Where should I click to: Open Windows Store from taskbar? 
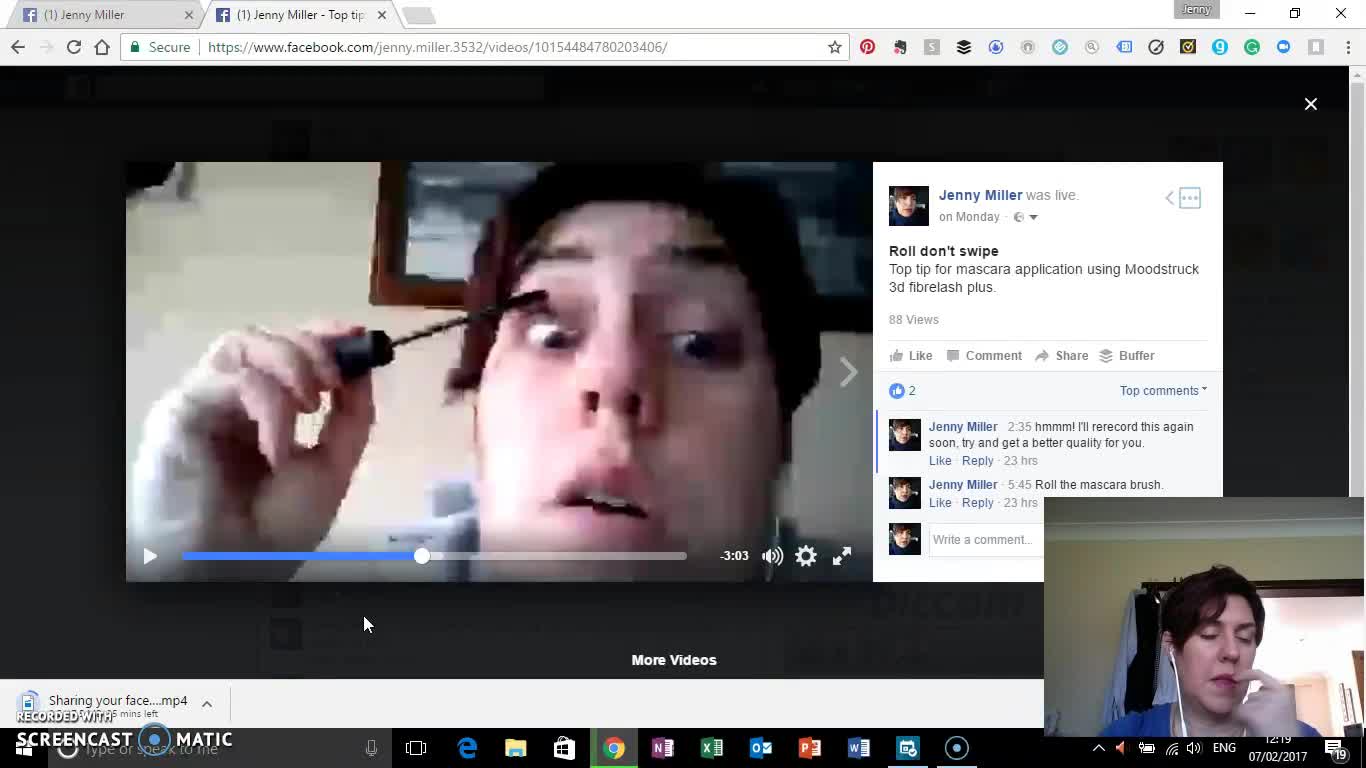coord(565,748)
